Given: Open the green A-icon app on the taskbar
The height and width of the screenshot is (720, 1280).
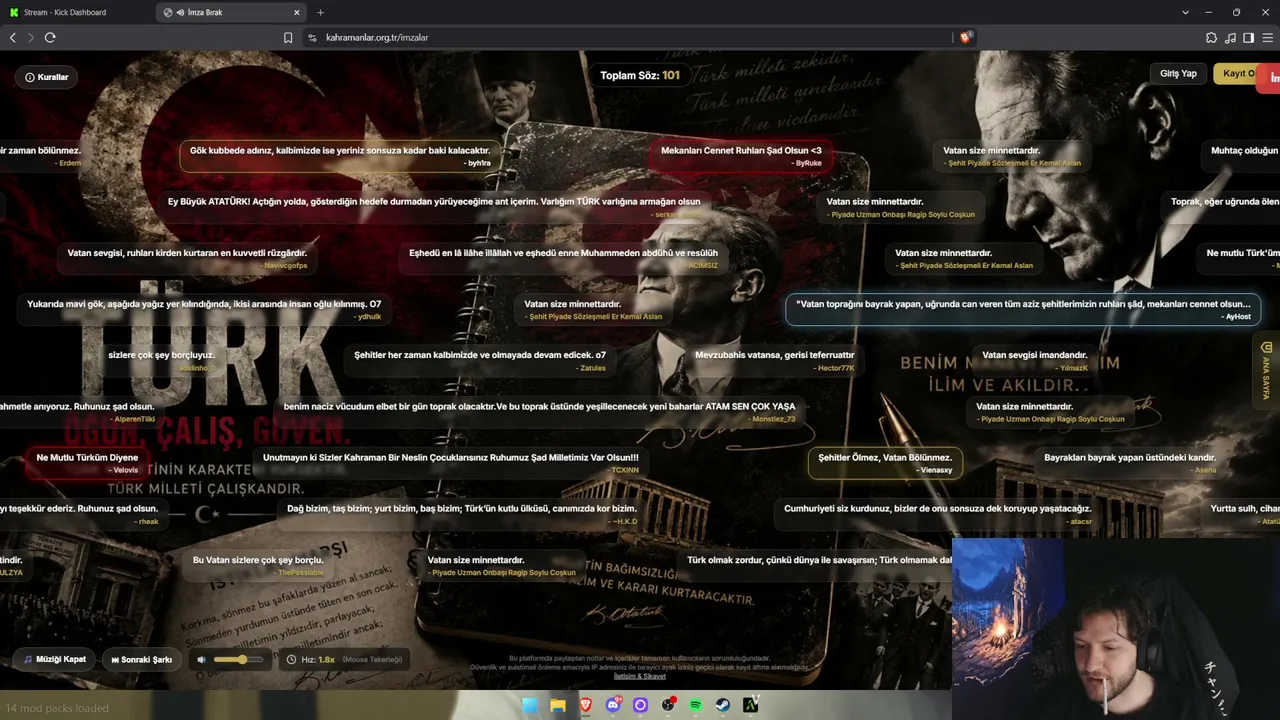Looking at the screenshot, I should [751, 705].
